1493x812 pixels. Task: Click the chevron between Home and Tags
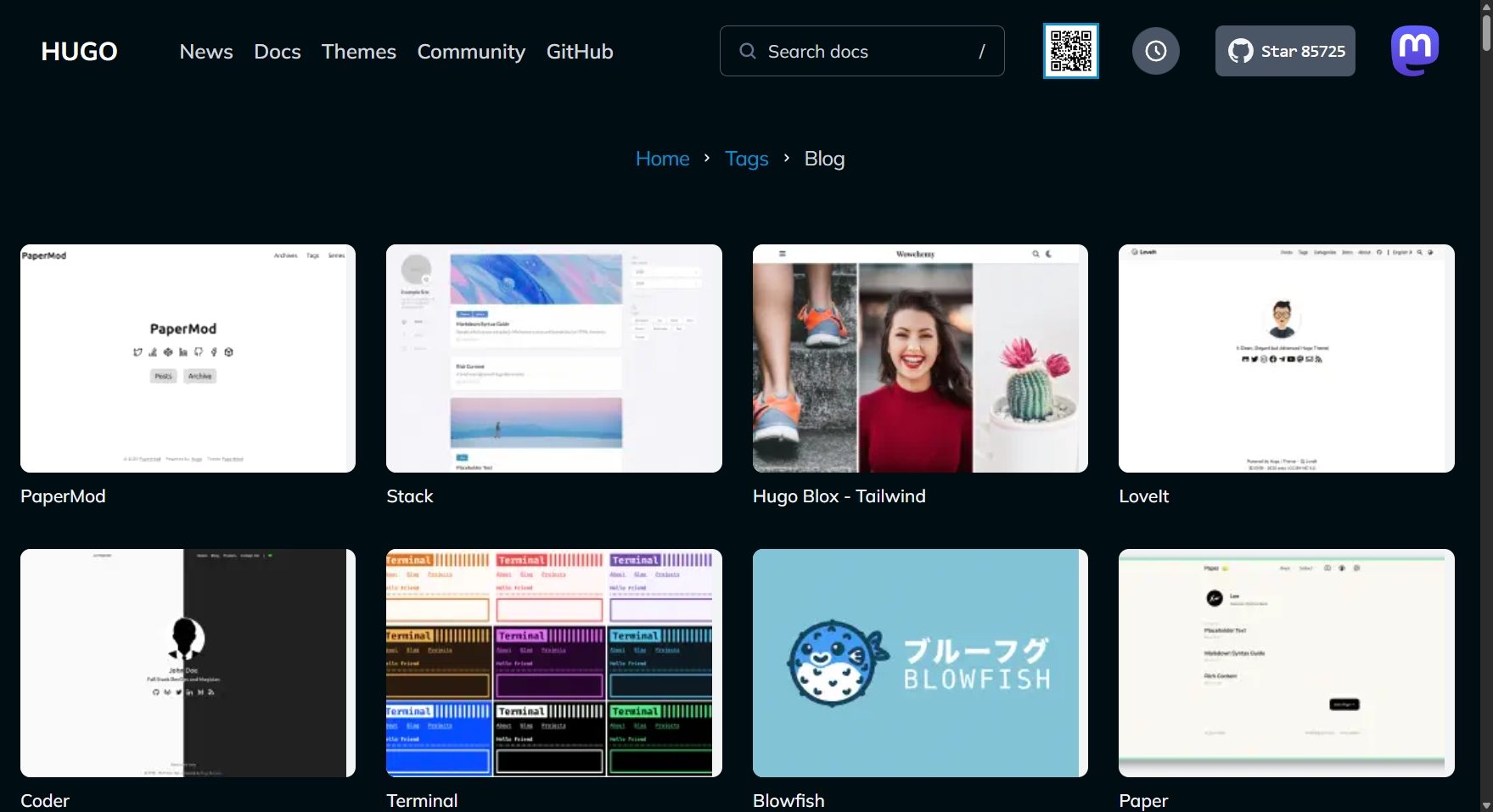click(x=706, y=159)
